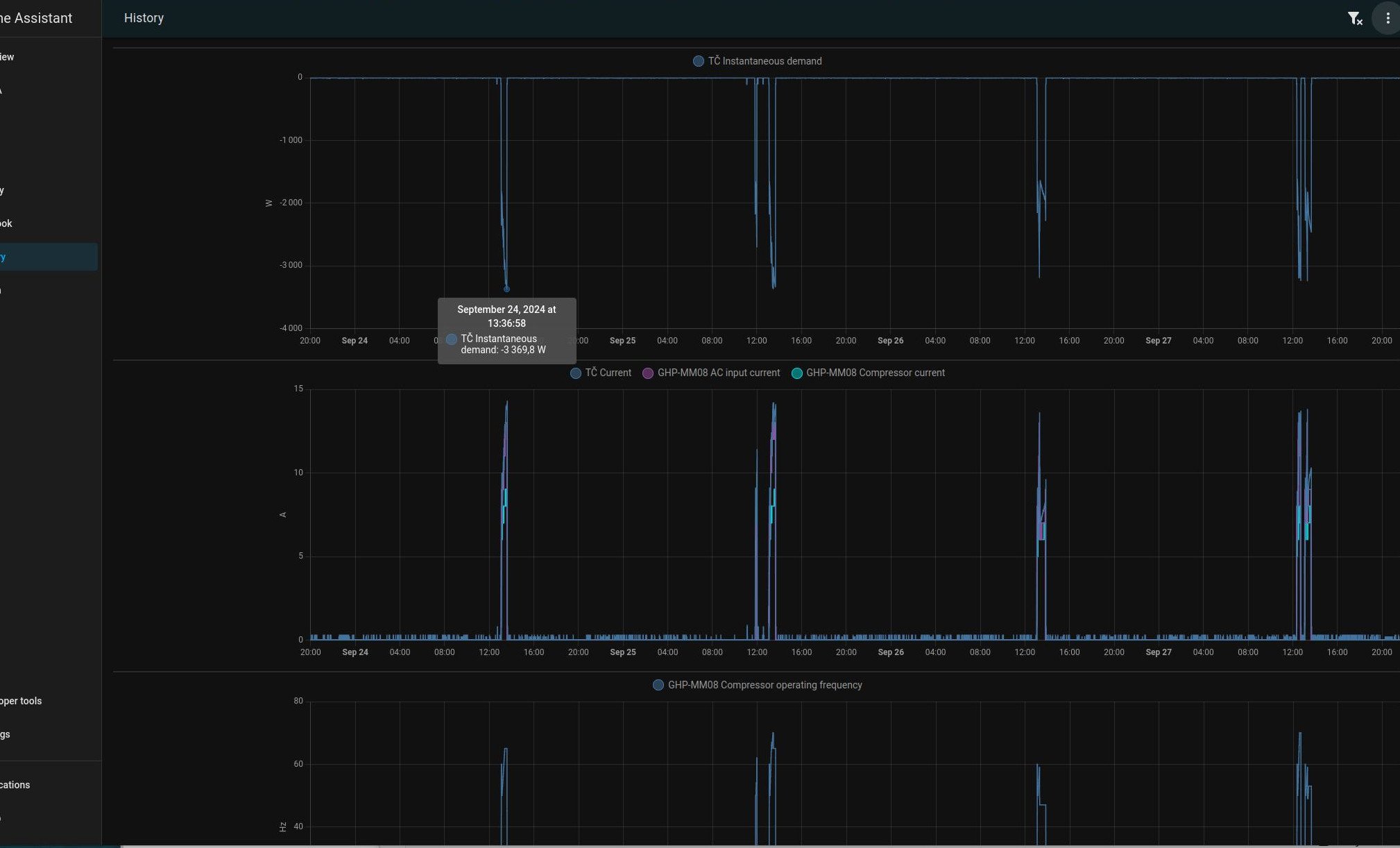Screen dimensions: 1400x848
Task: Click teal Compressor current color dot
Action: tap(797, 373)
